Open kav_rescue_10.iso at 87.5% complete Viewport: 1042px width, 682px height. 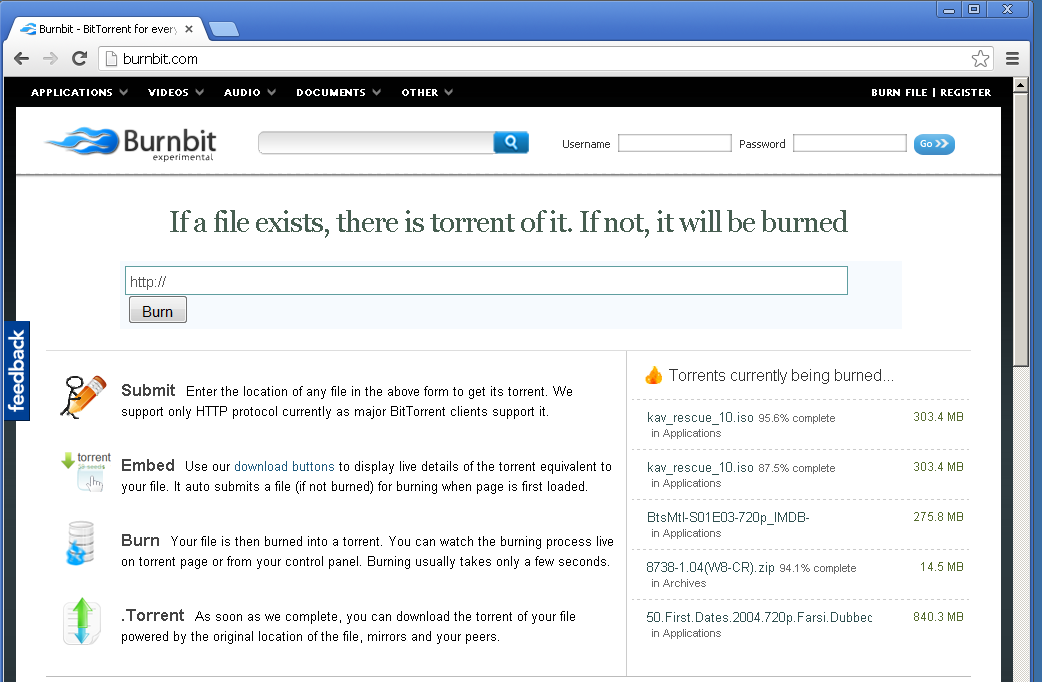[700, 467]
